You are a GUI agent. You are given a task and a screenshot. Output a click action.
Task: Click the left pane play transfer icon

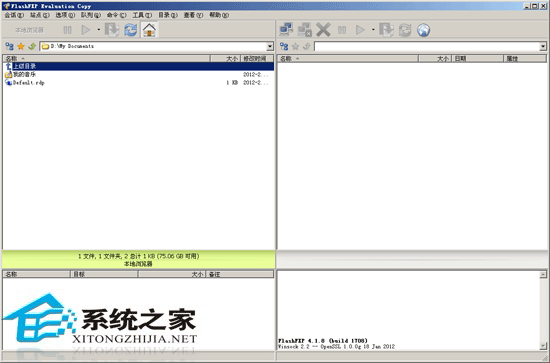[86, 30]
